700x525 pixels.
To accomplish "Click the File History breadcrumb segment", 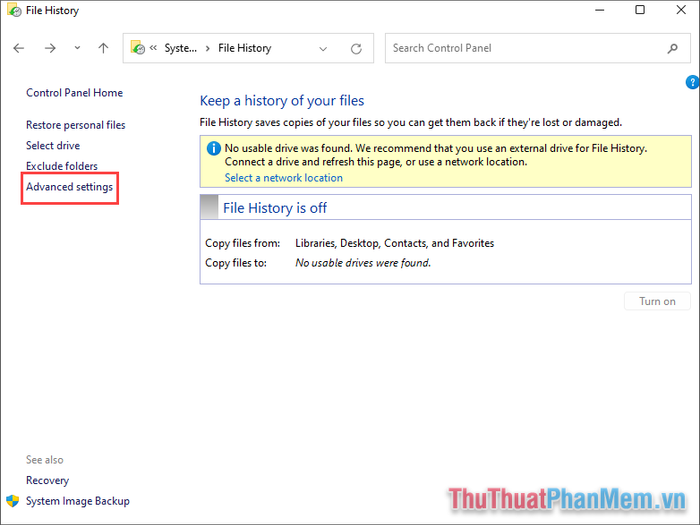I will click(x=245, y=48).
